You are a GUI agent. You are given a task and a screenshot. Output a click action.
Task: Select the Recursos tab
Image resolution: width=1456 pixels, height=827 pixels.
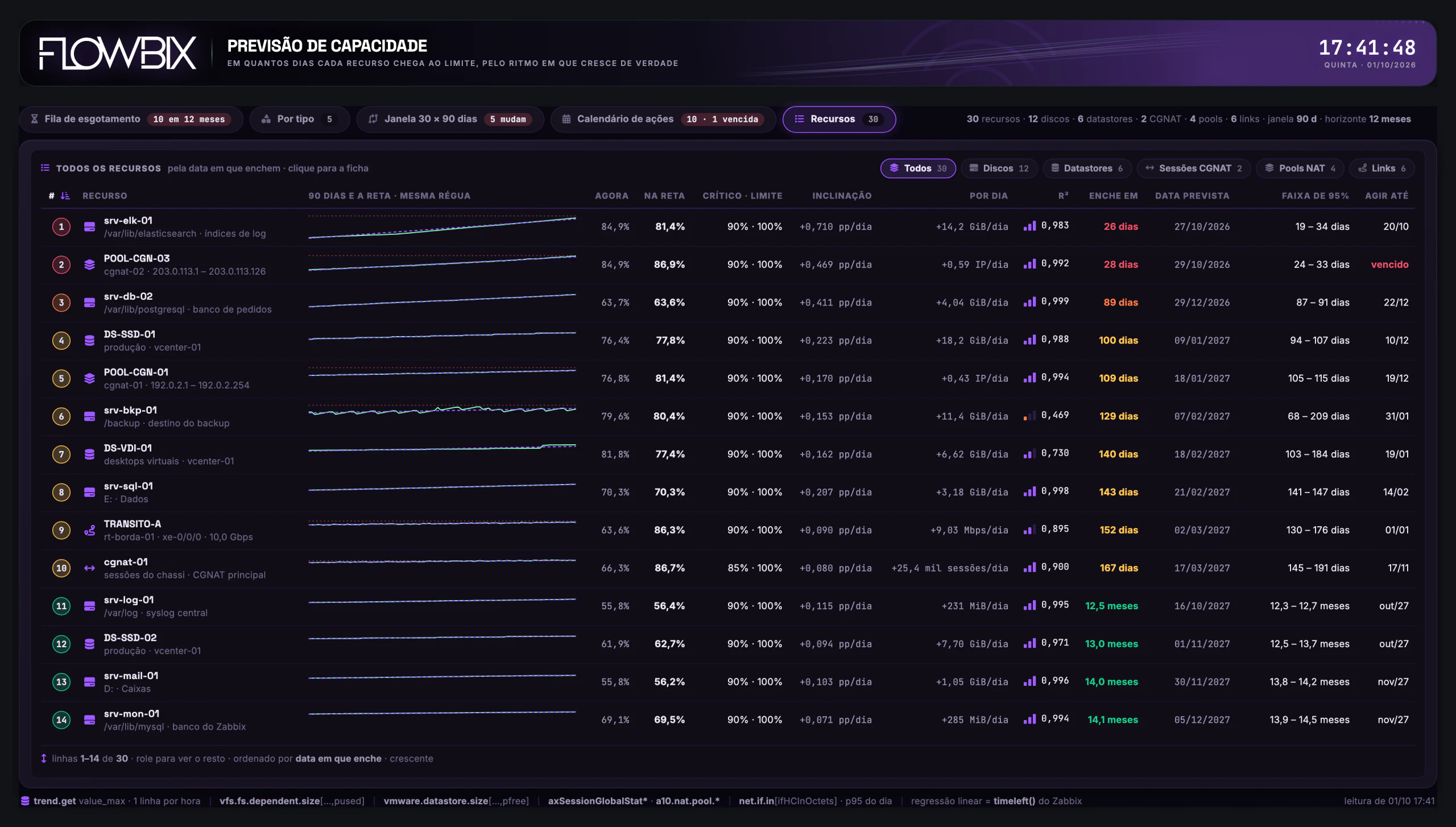tap(839, 119)
